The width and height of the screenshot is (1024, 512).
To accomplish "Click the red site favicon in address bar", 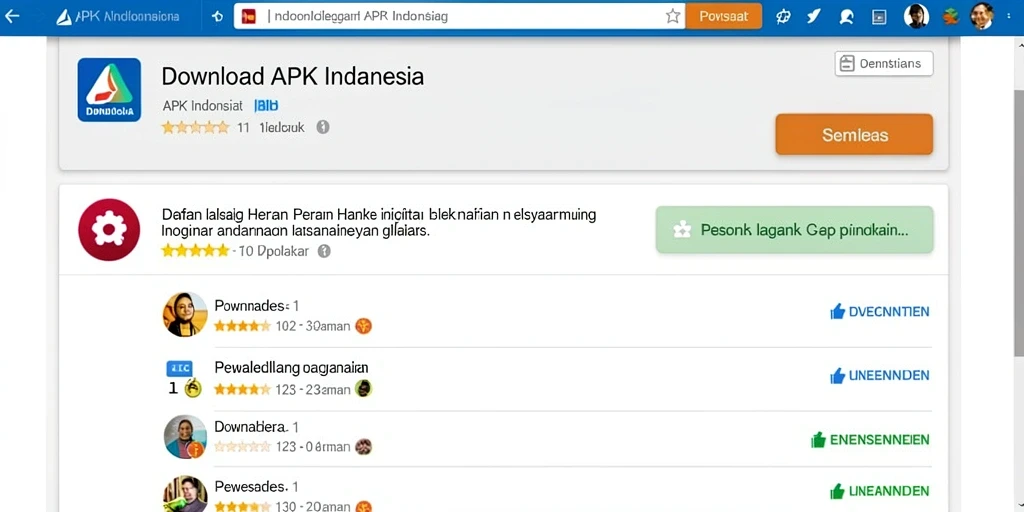I will [249, 16].
